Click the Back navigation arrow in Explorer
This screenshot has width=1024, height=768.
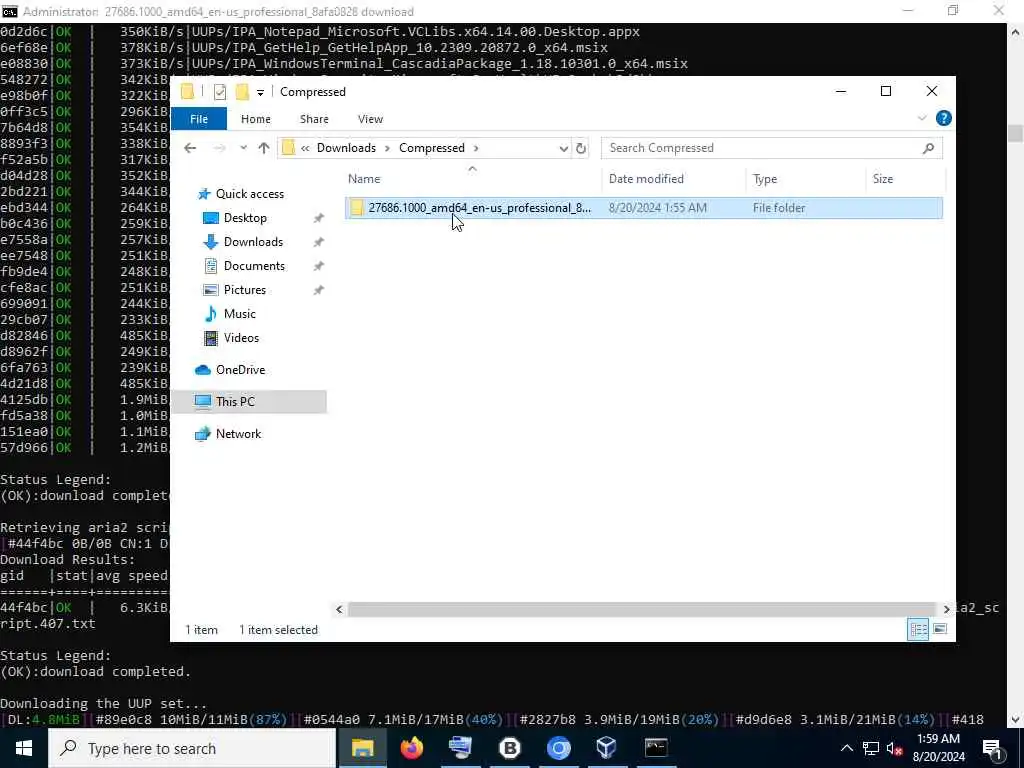[190, 148]
